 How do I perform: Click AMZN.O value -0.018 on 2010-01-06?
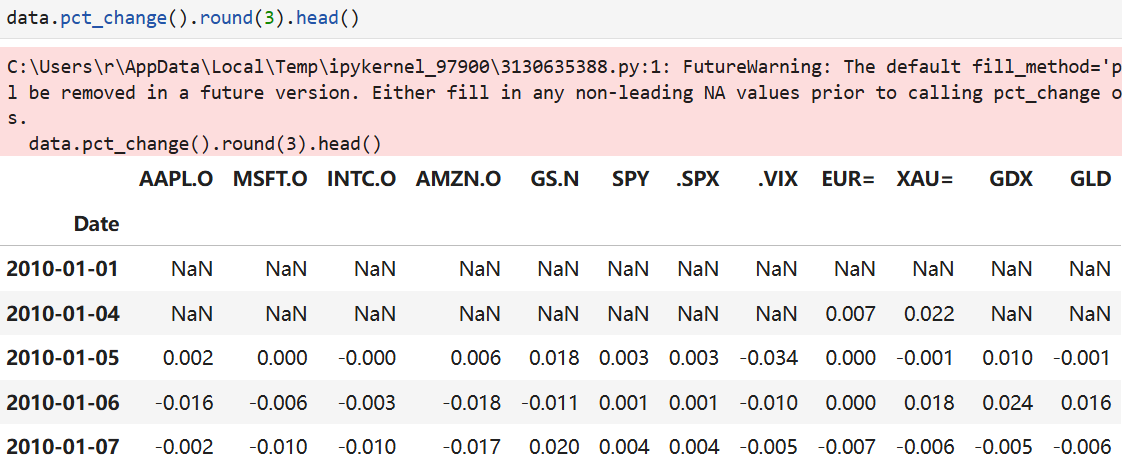pyautogui.click(x=472, y=403)
